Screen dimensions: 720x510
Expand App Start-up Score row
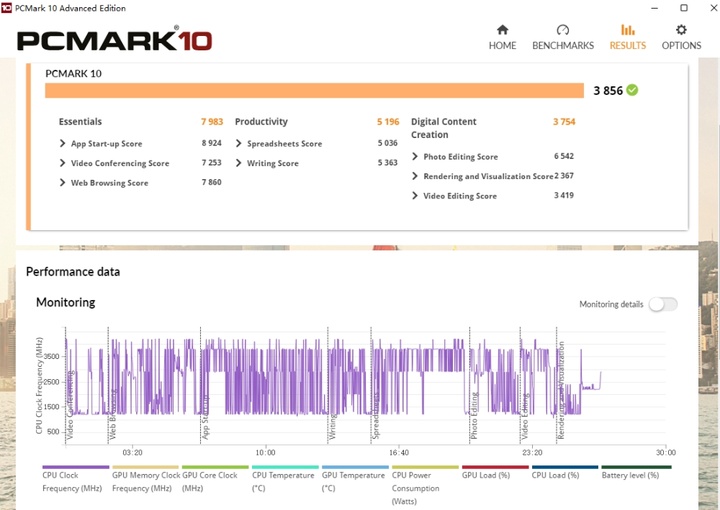(63, 144)
